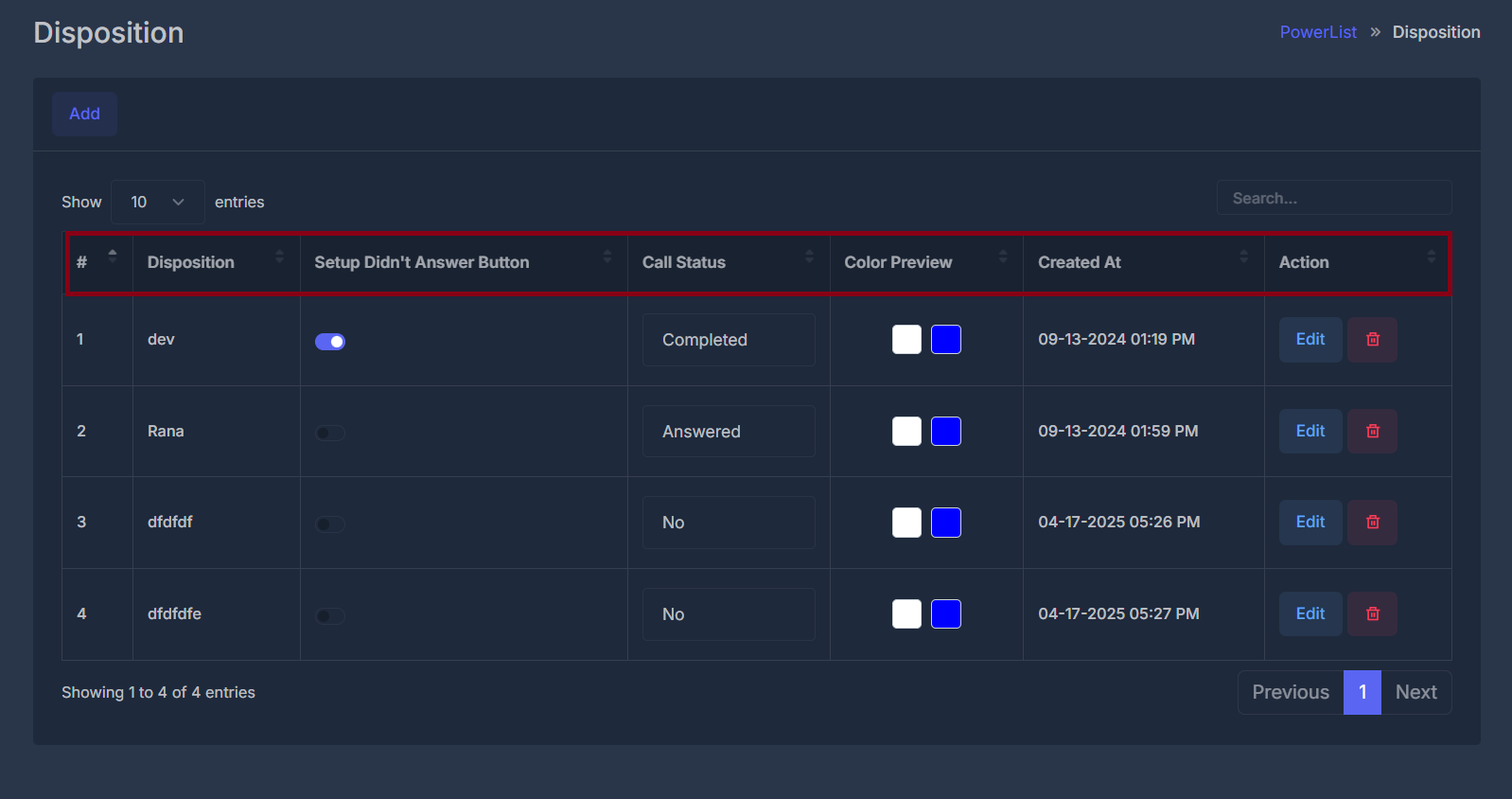Click sort arrows on Disposition column
Screen dimensions: 1512x799
[279, 256]
